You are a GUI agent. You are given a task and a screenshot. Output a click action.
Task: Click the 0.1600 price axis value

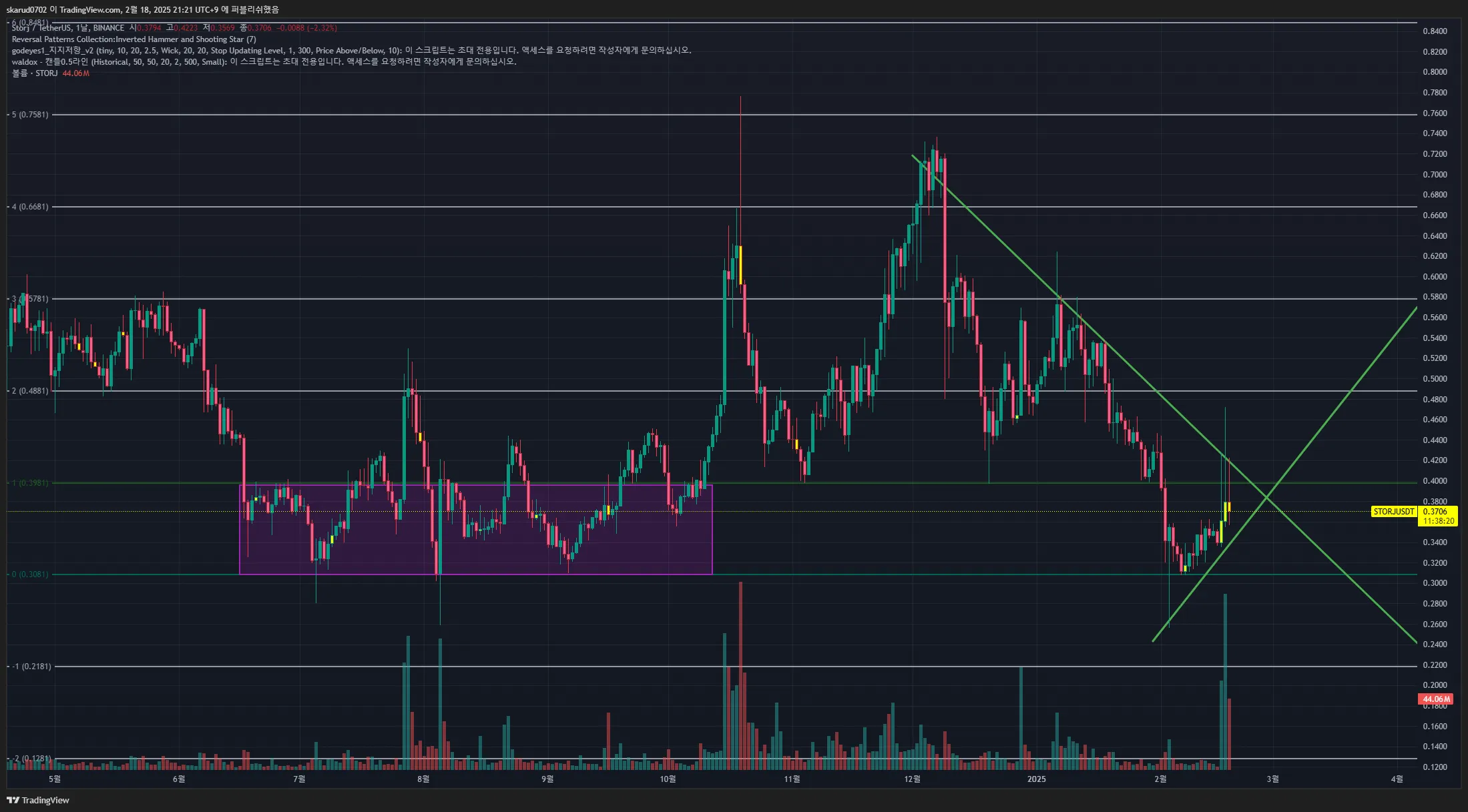pos(1435,727)
